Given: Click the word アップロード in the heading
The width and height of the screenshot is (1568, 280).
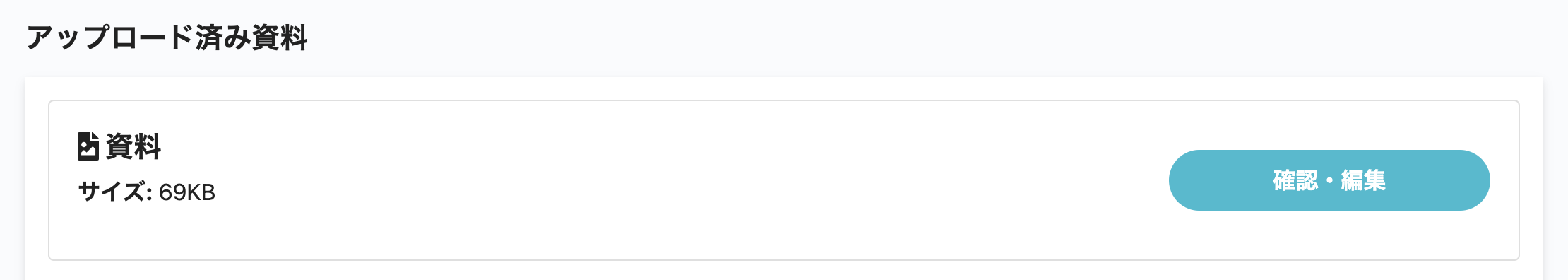Looking at the screenshot, I should [x=110, y=37].
